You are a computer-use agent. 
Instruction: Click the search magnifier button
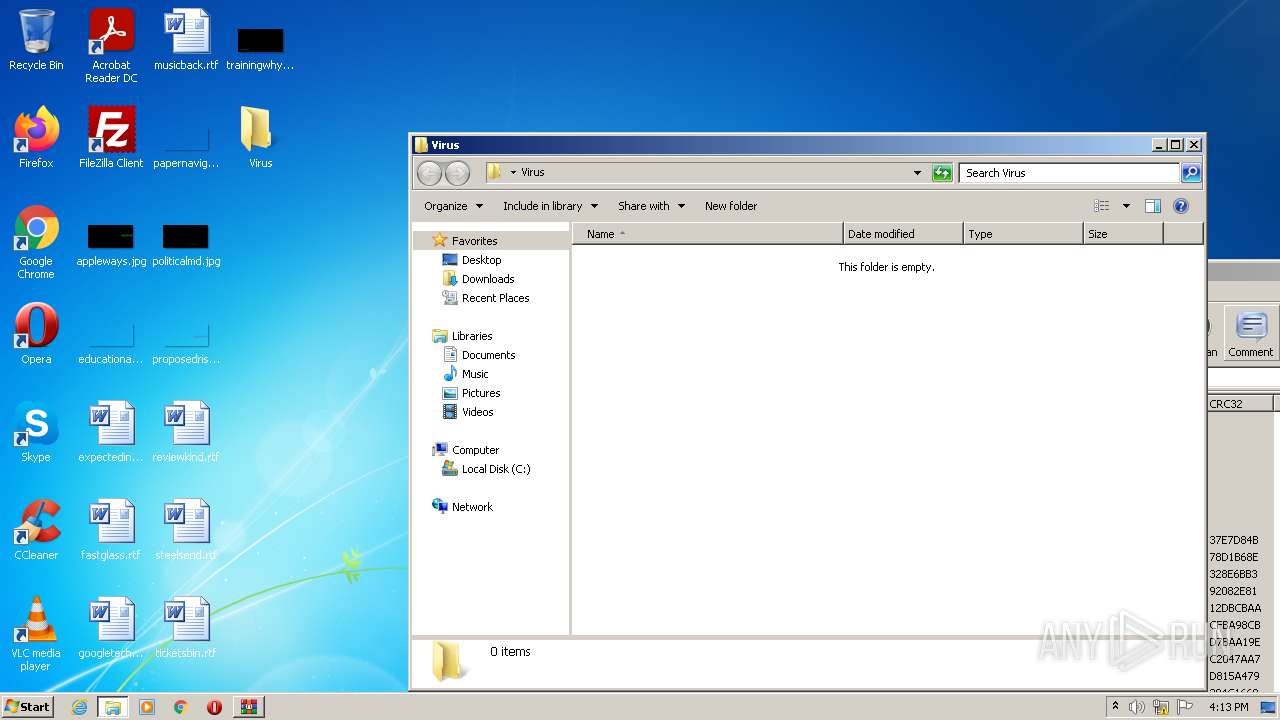pyautogui.click(x=1191, y=173)
